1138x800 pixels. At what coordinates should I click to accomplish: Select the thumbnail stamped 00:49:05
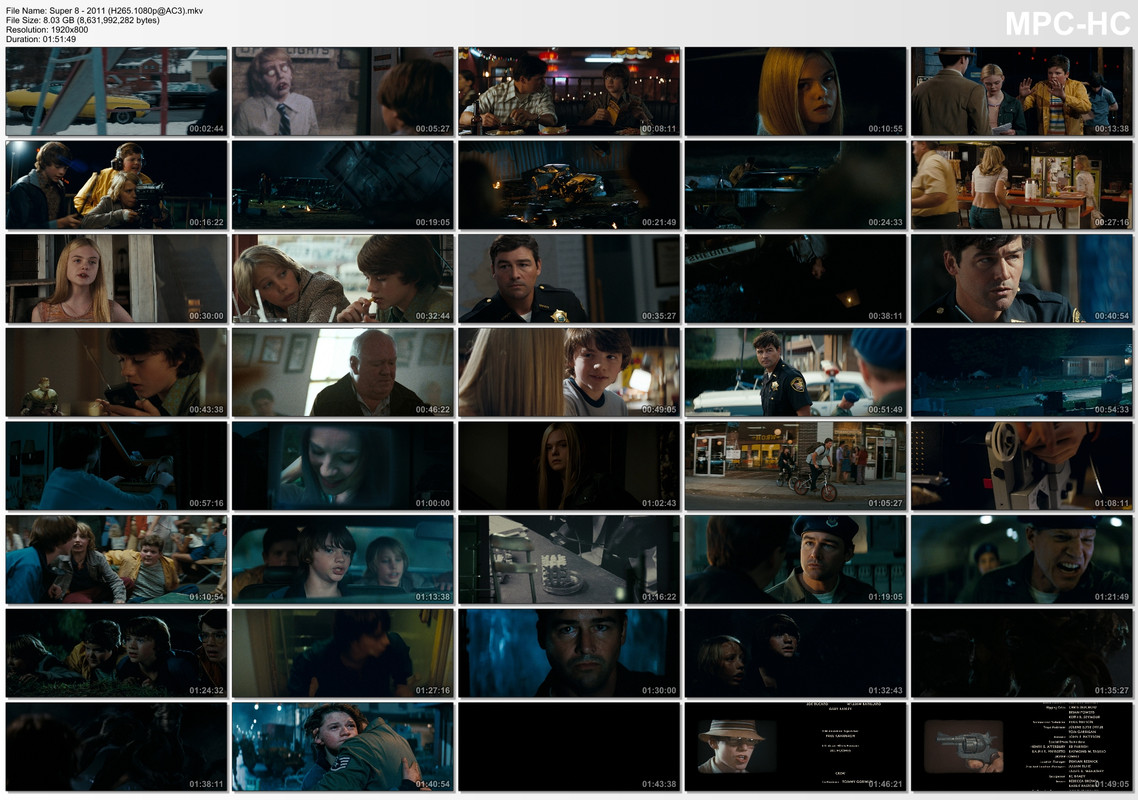coord(569,372)
